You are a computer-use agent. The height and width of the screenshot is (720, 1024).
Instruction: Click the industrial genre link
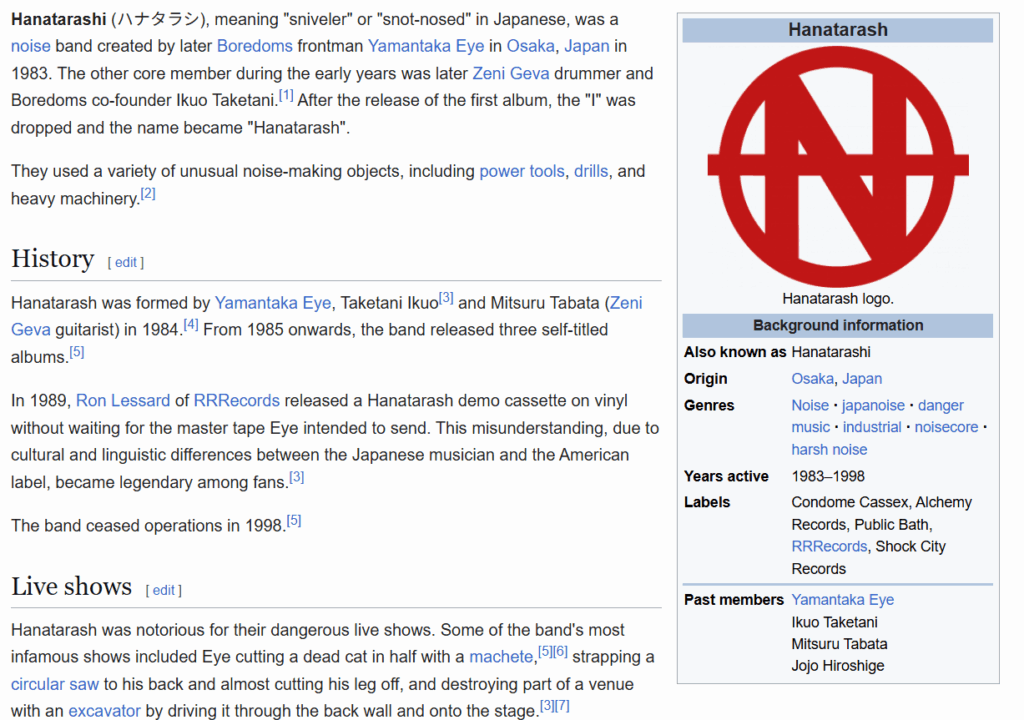tap(872, 427)
